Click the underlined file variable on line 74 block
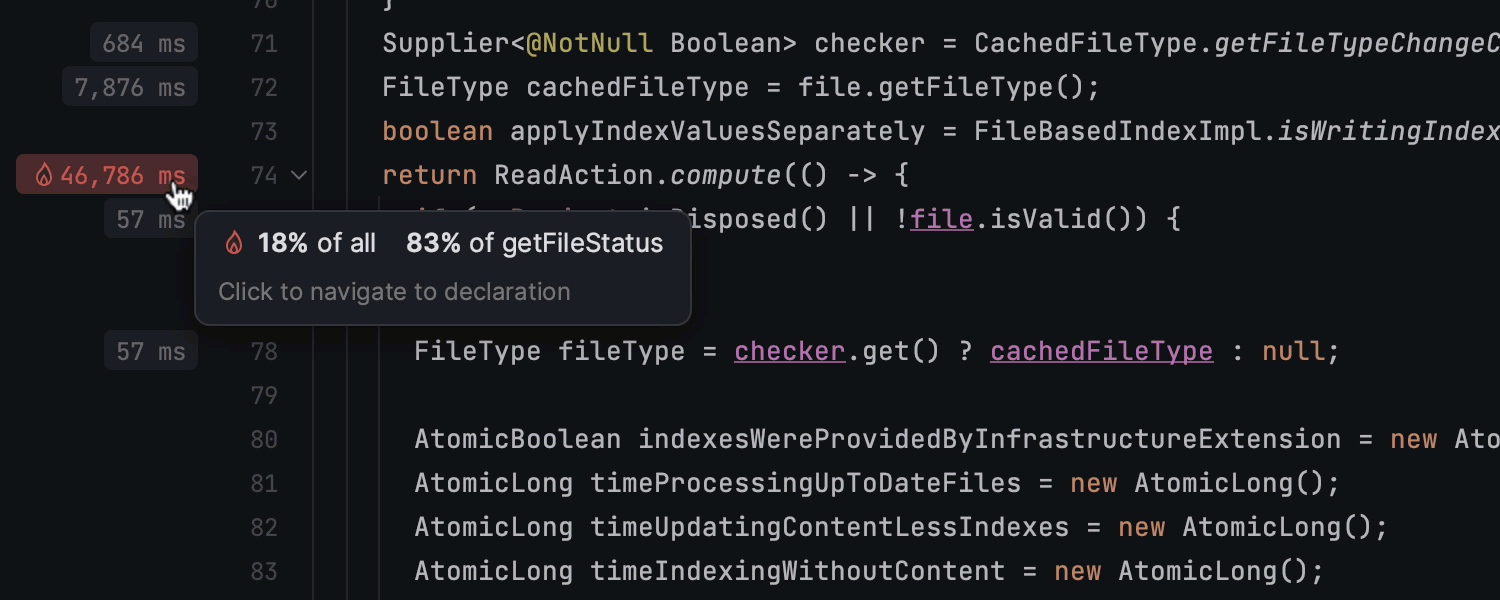 pyautogui.click(x=941, y=218)
